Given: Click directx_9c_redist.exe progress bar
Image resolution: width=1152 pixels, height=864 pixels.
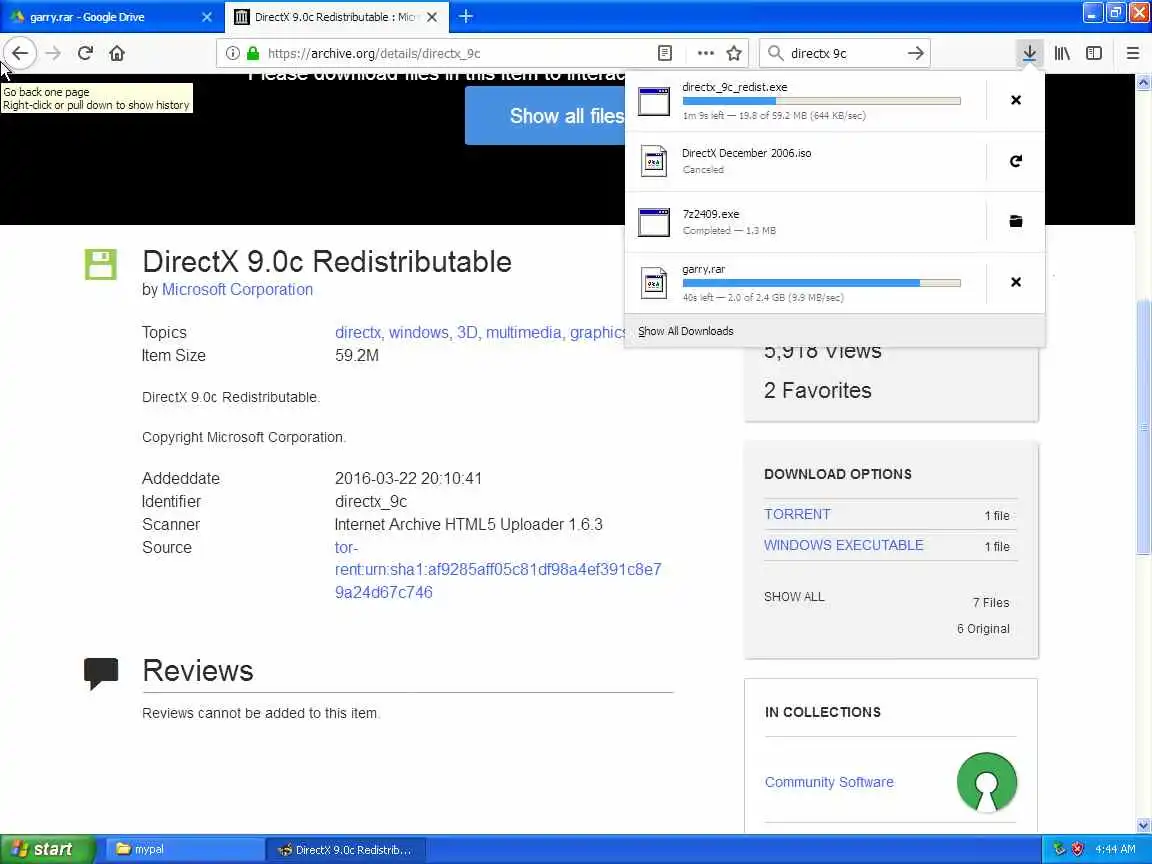Looking at the screenshot, I should click(821, 101).
